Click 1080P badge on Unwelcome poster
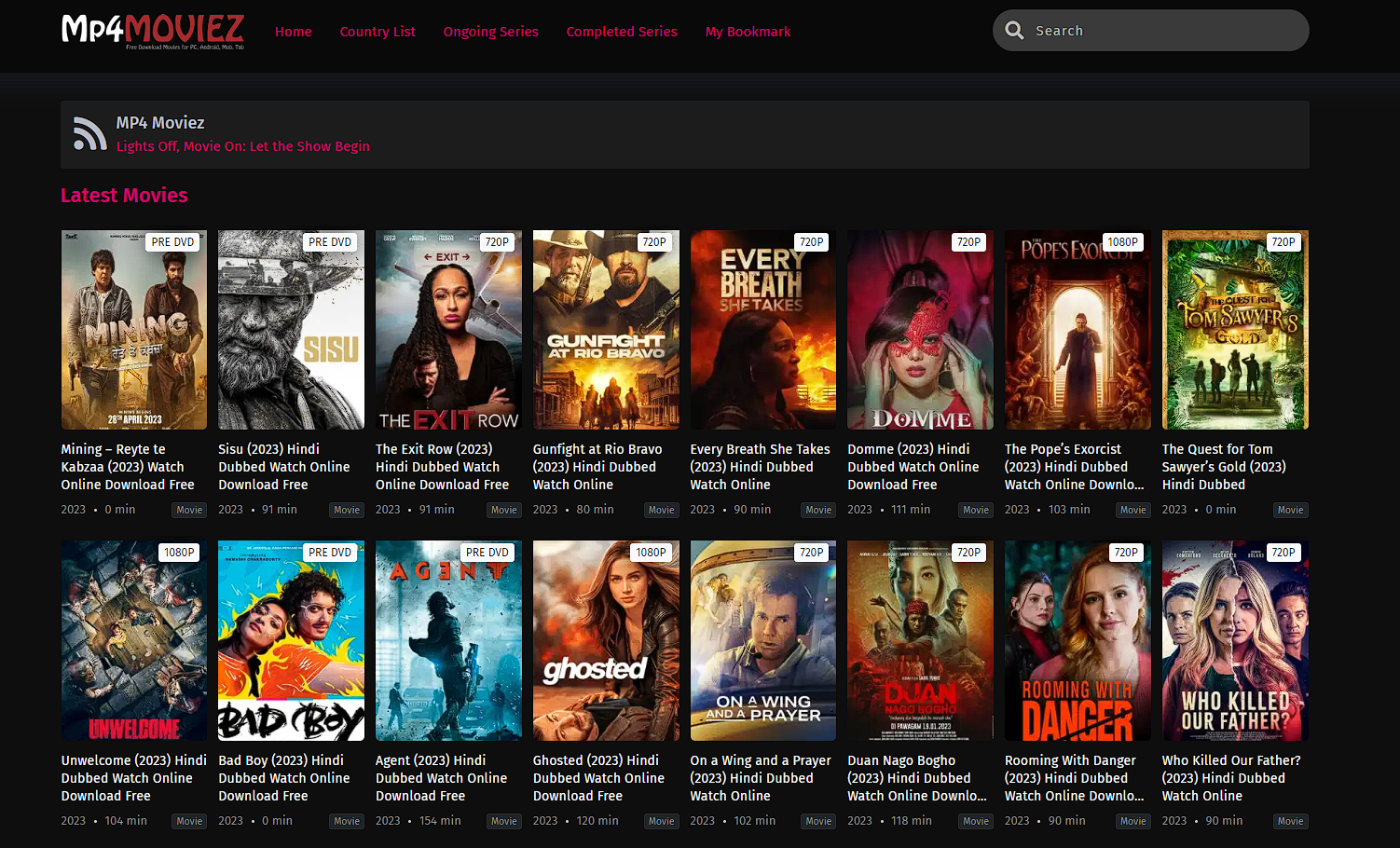The height and width of the screenshot is (848, 1400). coord(179,553)
